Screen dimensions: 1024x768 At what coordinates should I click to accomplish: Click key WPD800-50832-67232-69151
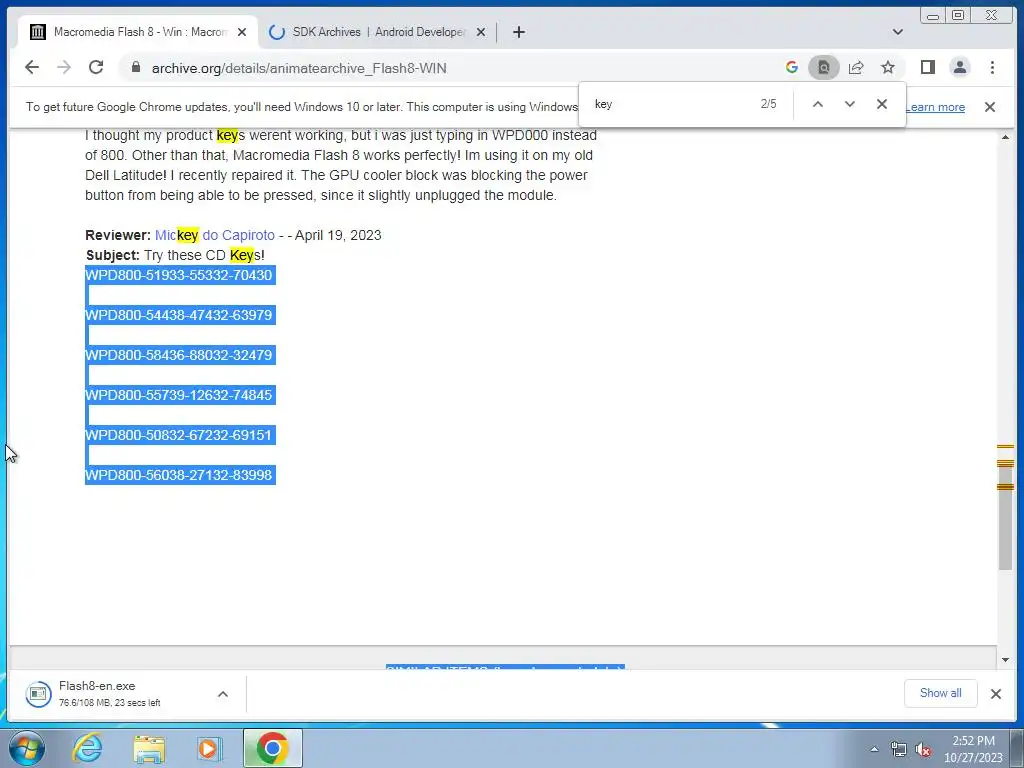[x=179, y=435]
